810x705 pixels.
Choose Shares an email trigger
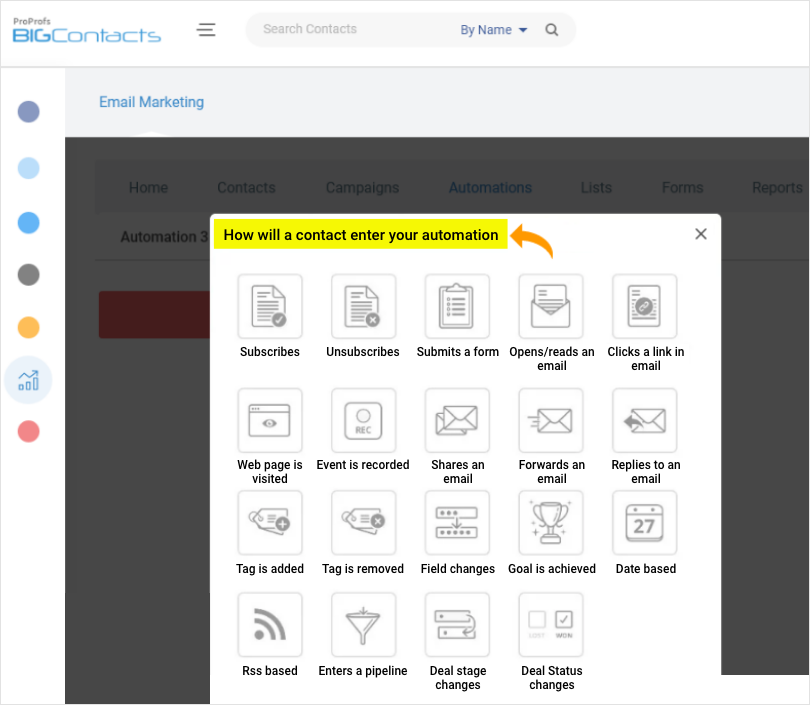[x=457, y=420]
